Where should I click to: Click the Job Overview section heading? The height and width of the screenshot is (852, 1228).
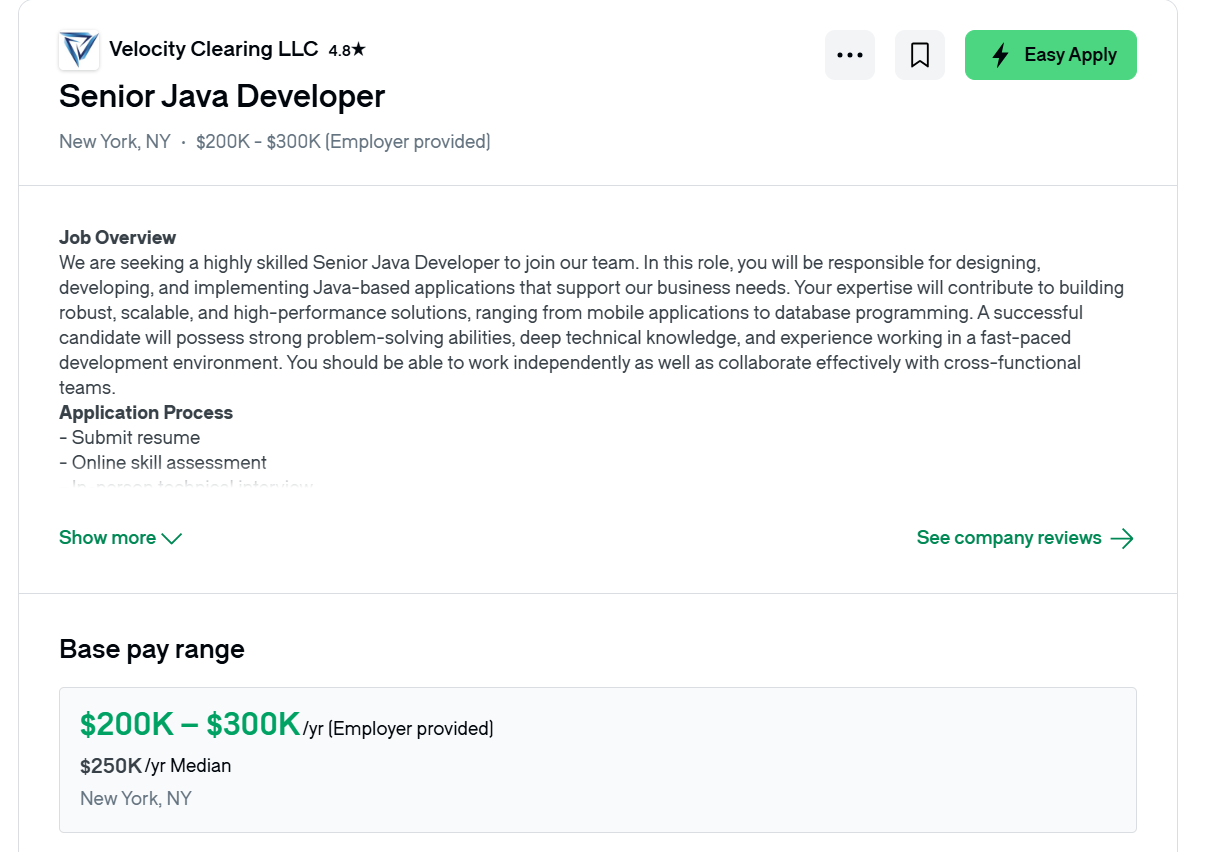pyautogui.click(x=117, y=238)
